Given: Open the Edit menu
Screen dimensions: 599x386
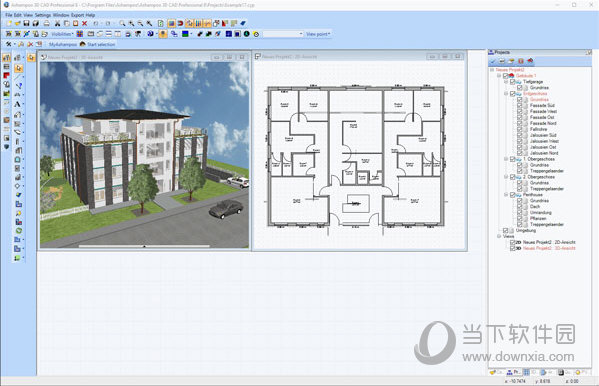Looking at the screenshot, I should click(x=18, y=15).
